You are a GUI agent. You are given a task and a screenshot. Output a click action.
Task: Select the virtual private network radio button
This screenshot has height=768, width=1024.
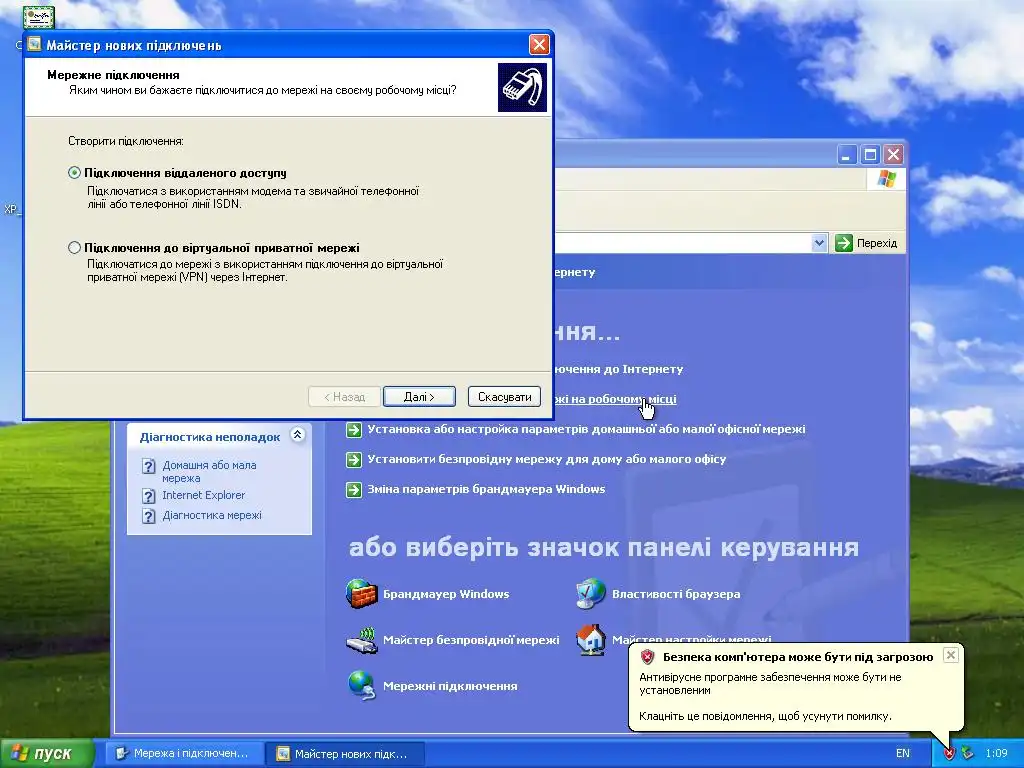point(74,248)
